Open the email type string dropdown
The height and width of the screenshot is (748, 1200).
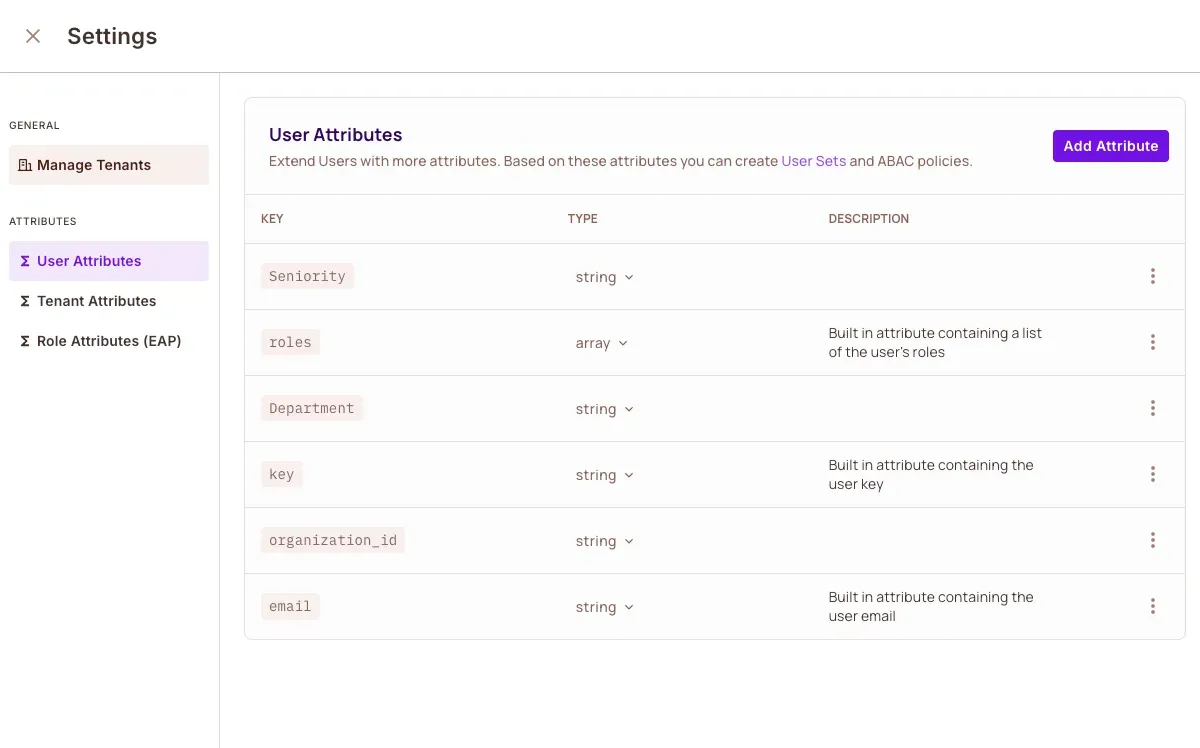click(x=604, y=607)
